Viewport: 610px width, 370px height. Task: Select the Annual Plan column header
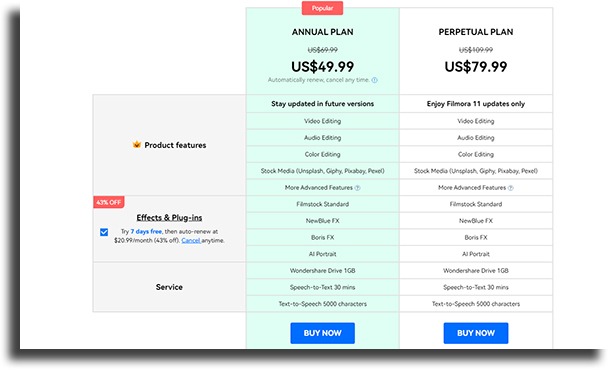(x=323, y=32)
